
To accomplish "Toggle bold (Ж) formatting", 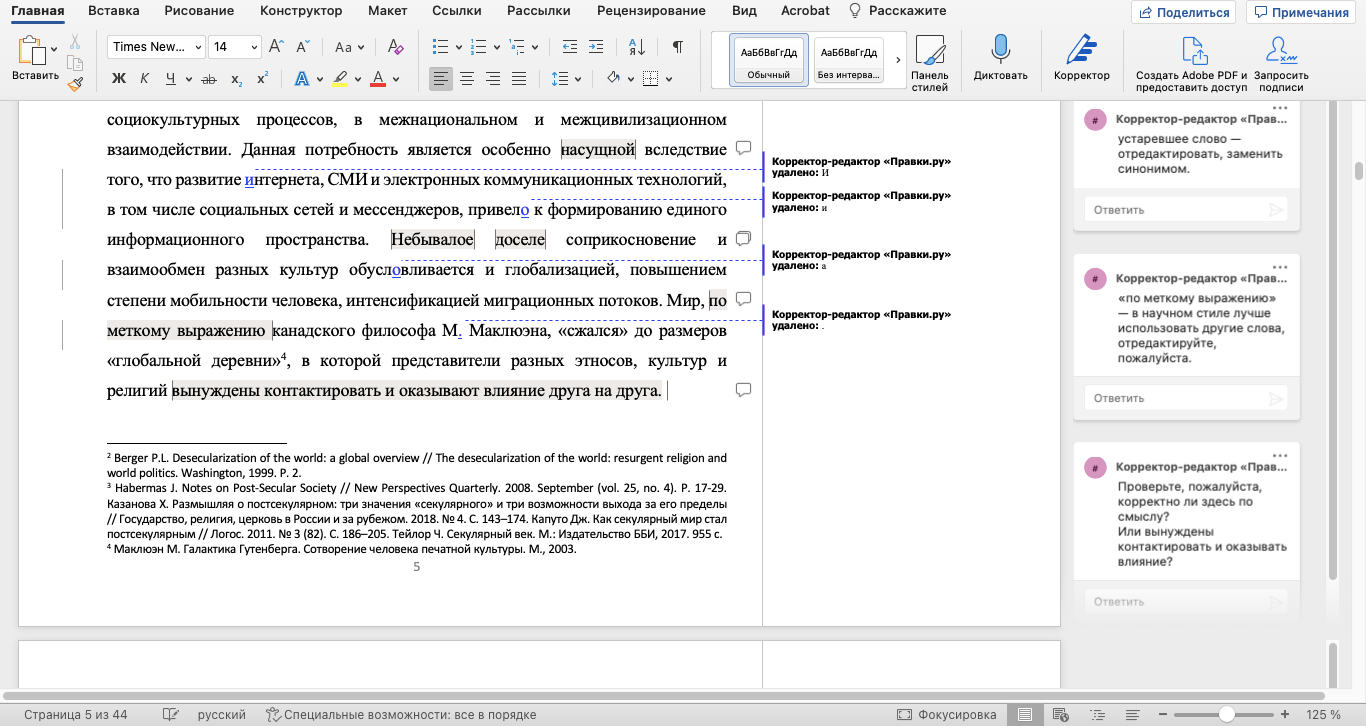I will tap(119, 78).
